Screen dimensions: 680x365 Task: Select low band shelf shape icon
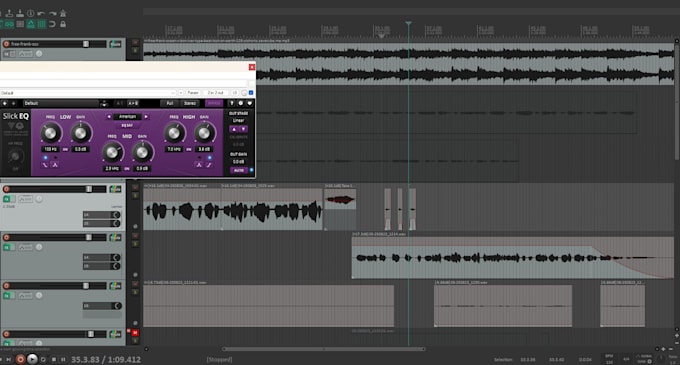tap(45, 165)
